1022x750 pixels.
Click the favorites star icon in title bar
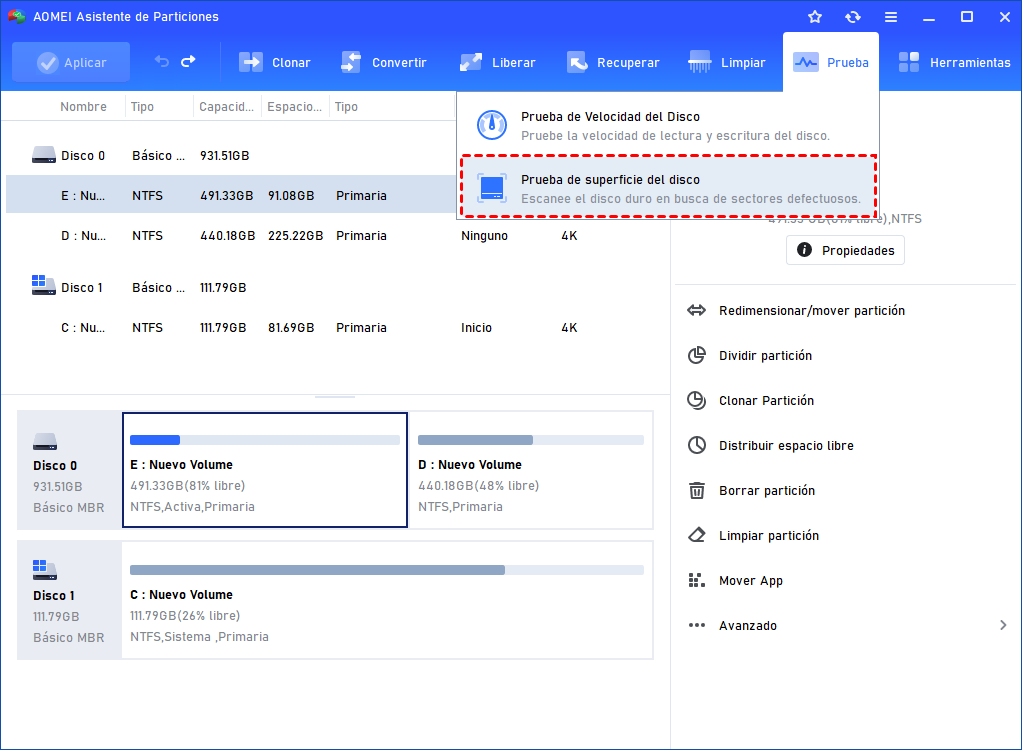tap(815, 17)
